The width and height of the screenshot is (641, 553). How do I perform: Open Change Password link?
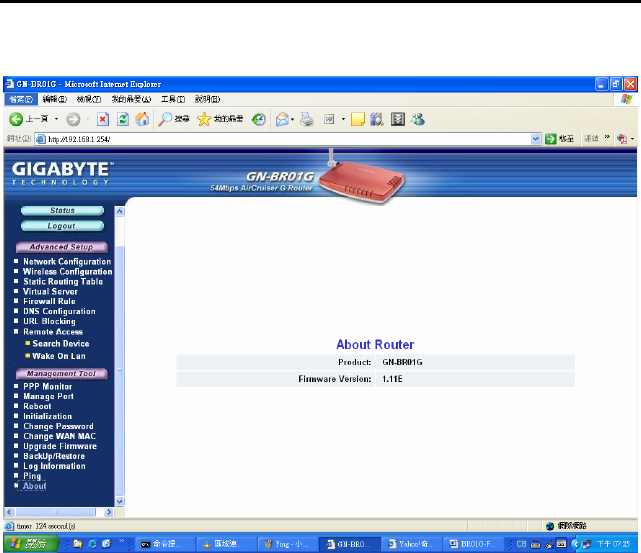tap(58, 426)
